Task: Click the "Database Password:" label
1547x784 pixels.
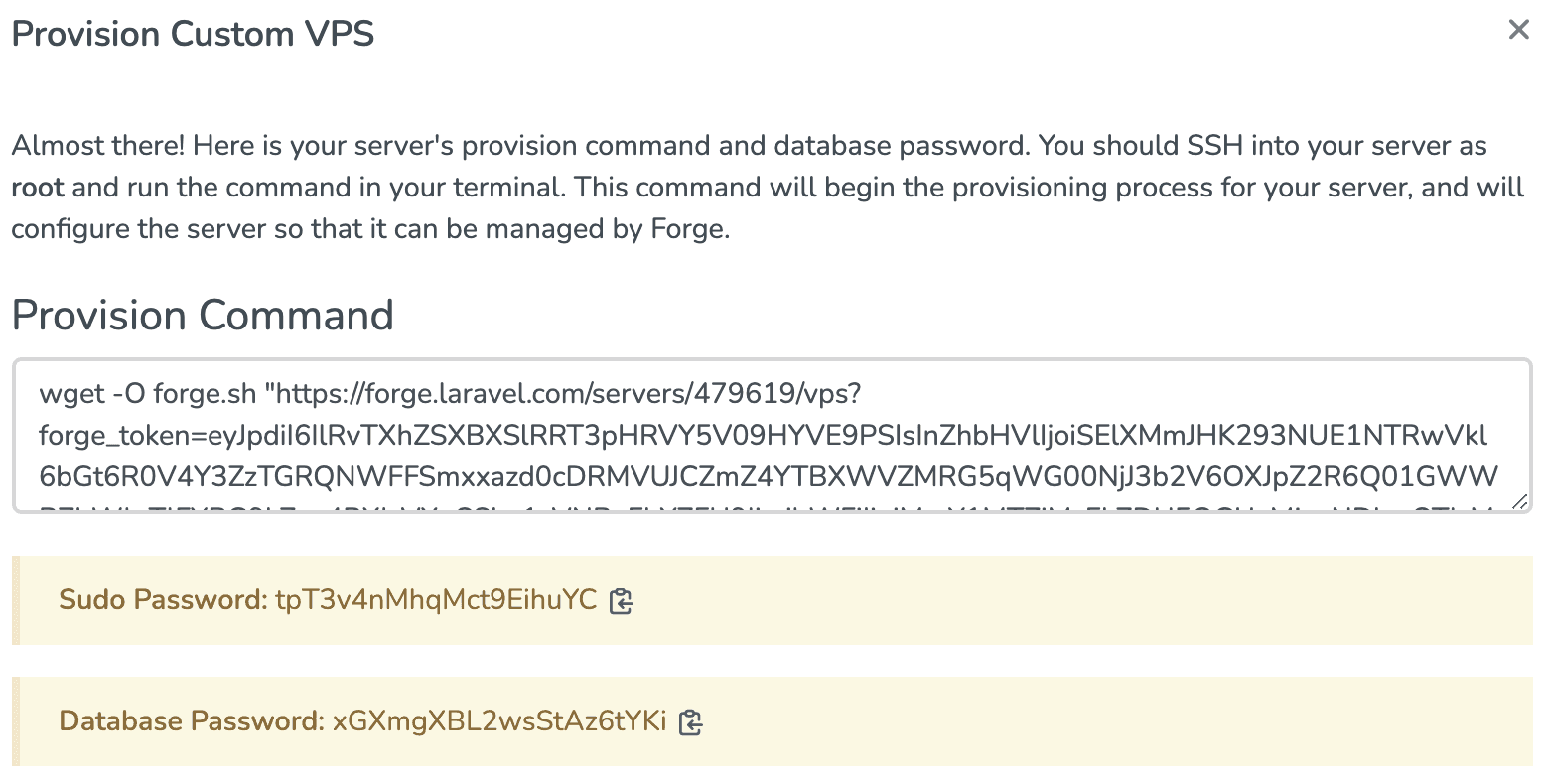Action: pyautogui.click(x=192, y=721)
